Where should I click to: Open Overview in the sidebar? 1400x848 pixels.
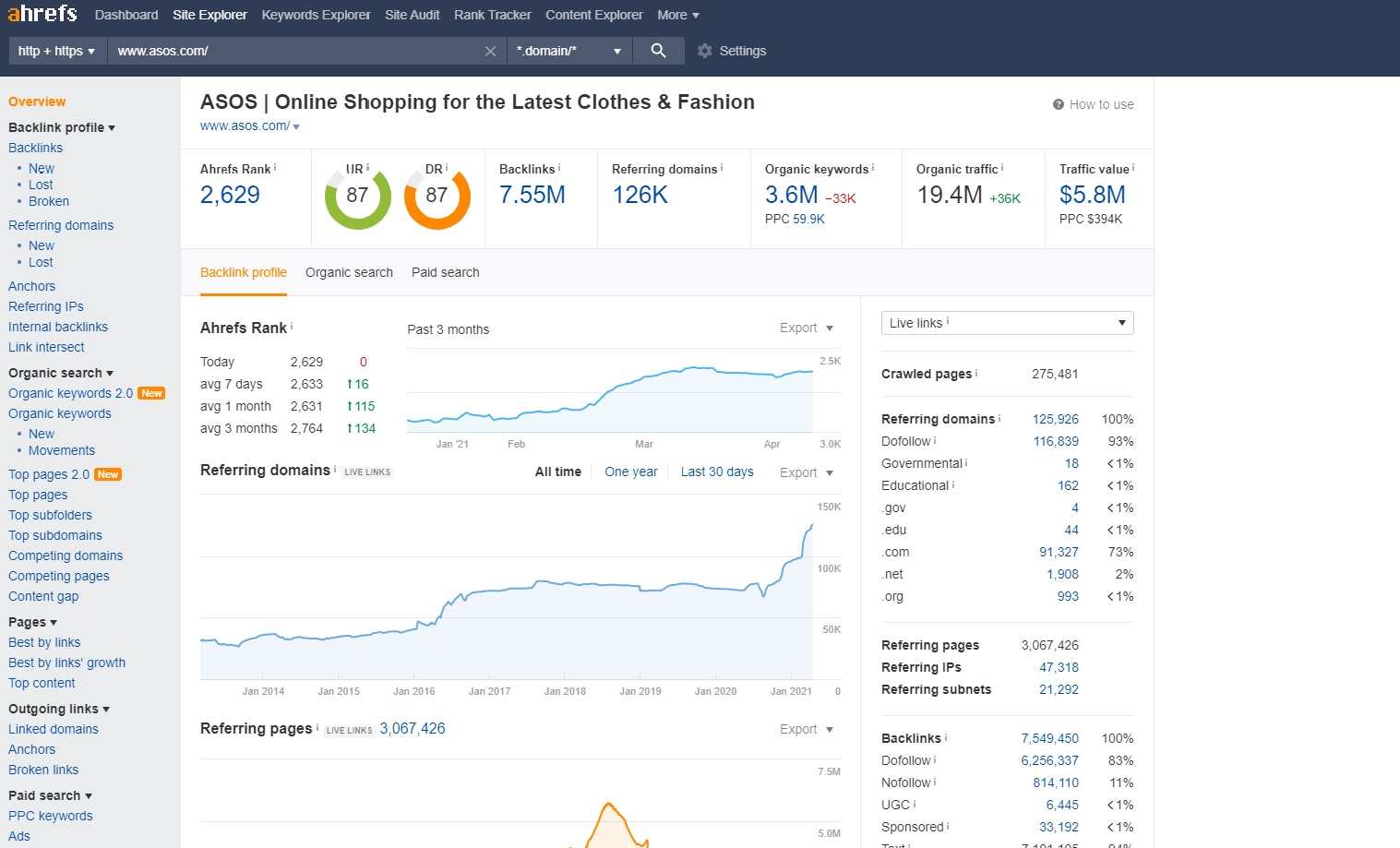coord(37,102)
